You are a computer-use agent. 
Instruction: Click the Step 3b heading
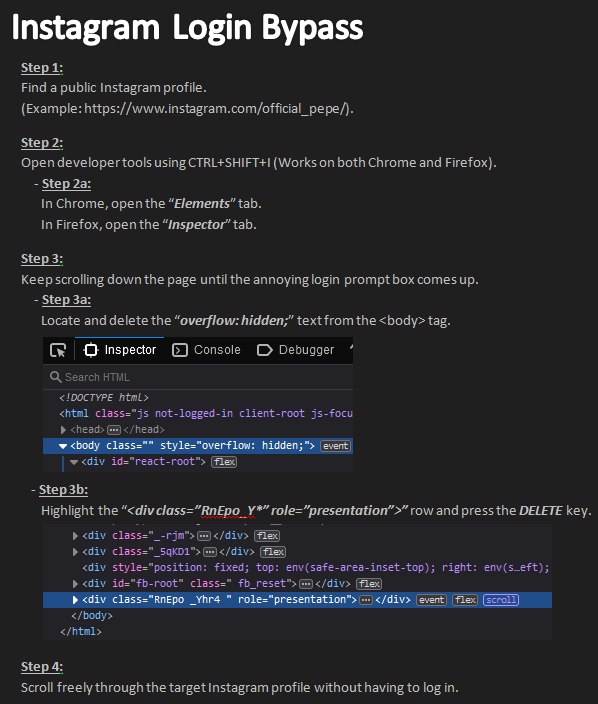click(x=63, y=490)
